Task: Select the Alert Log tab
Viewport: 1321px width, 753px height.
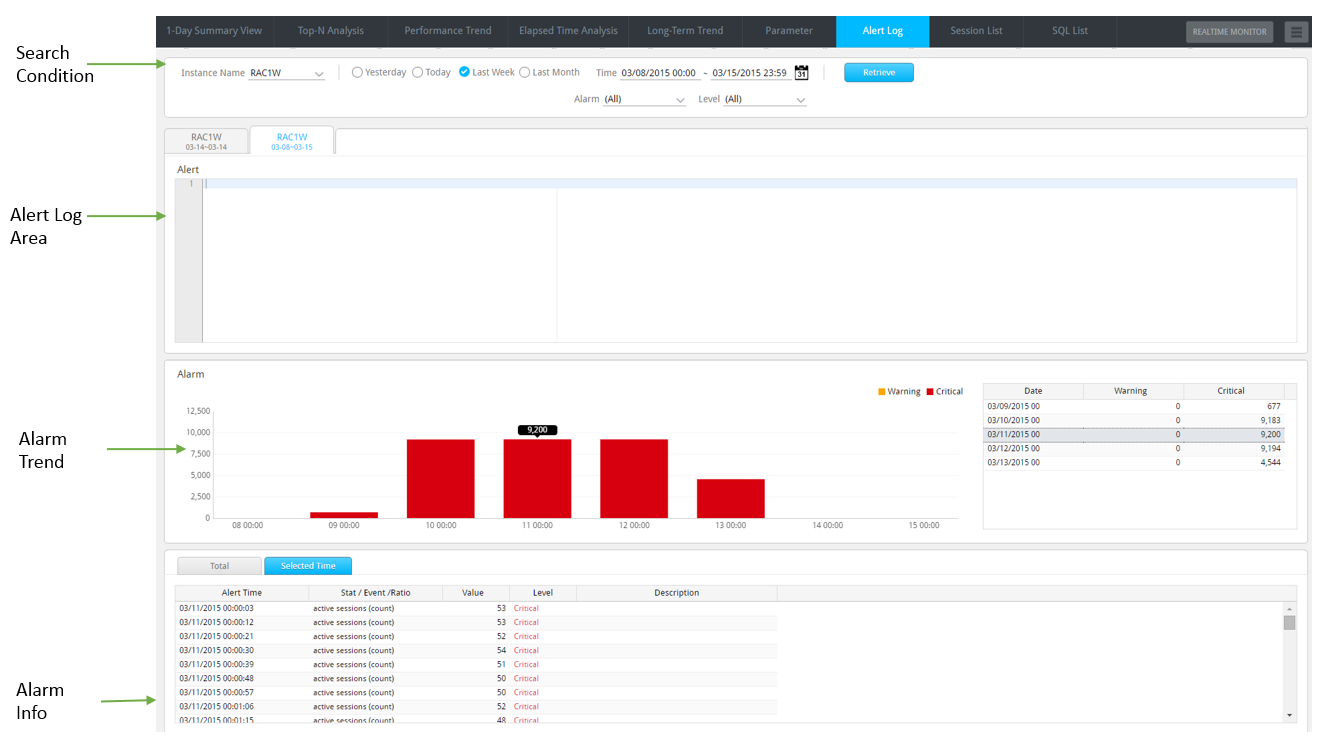Action: click(x=883, y=31)
